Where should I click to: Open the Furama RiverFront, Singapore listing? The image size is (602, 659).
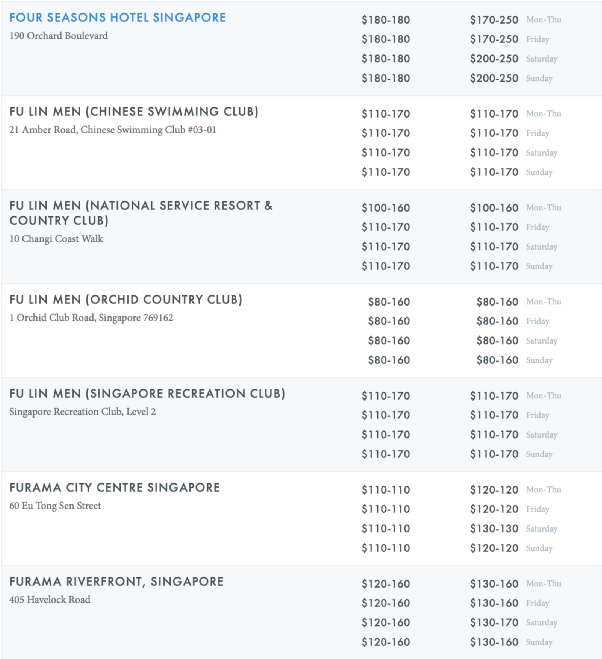click(x=116, y=582)
